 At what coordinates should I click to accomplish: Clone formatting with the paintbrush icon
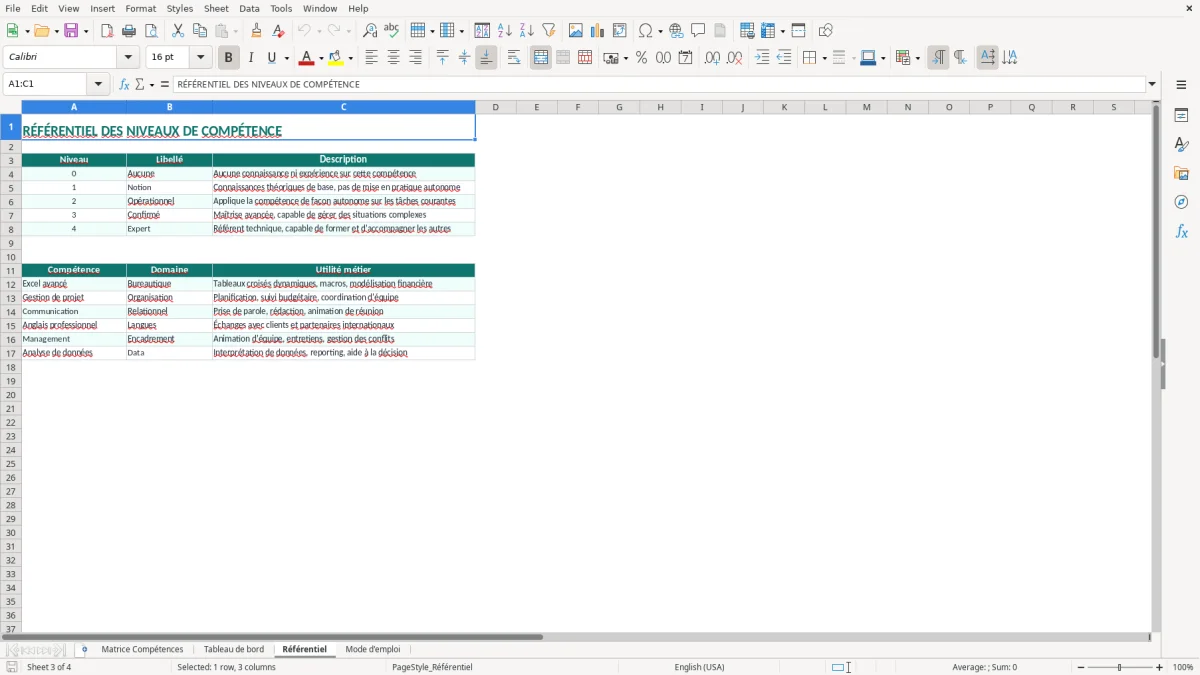(x=256, y=31)
